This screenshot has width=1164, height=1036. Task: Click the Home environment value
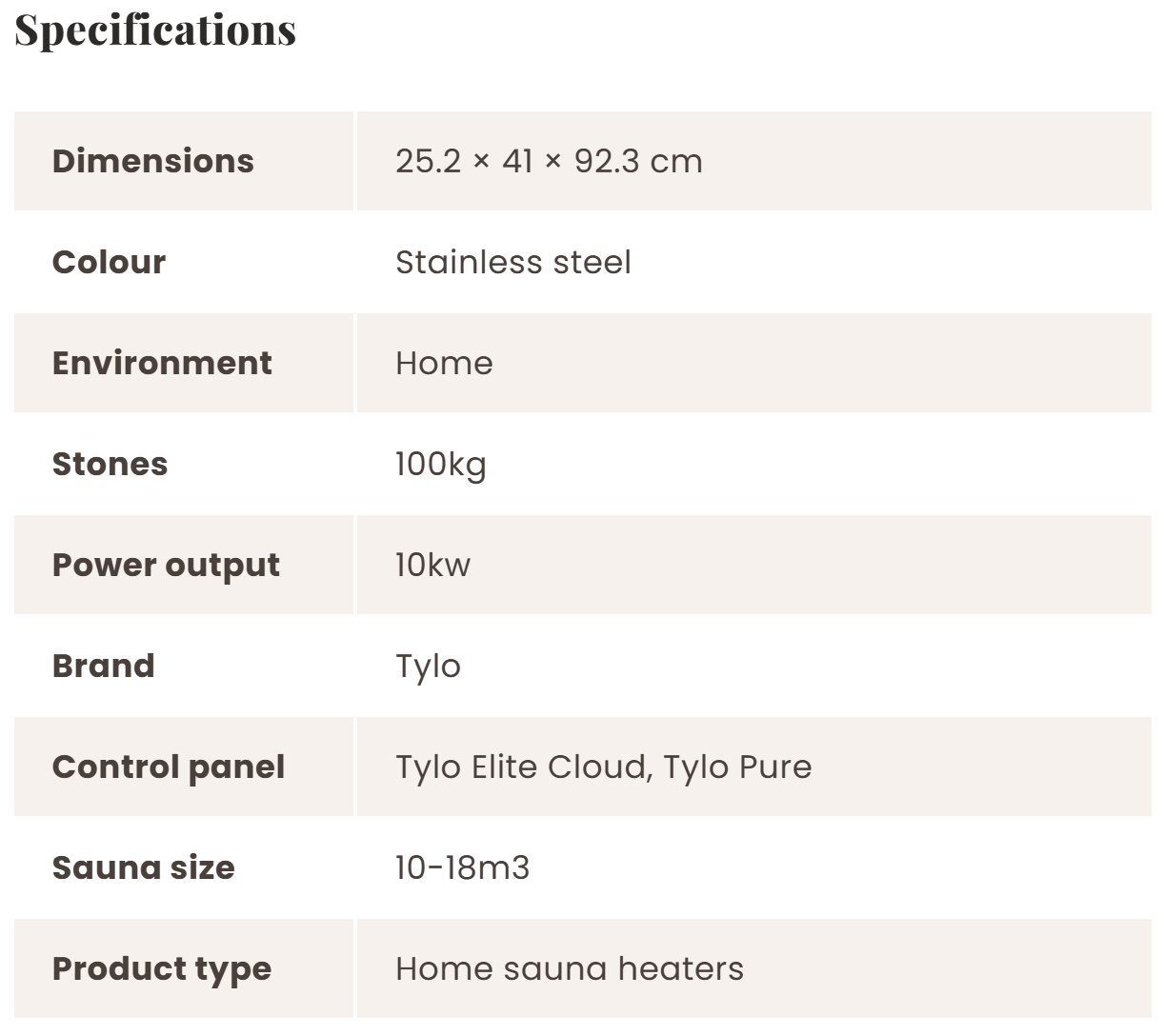(x=444, y=363)
